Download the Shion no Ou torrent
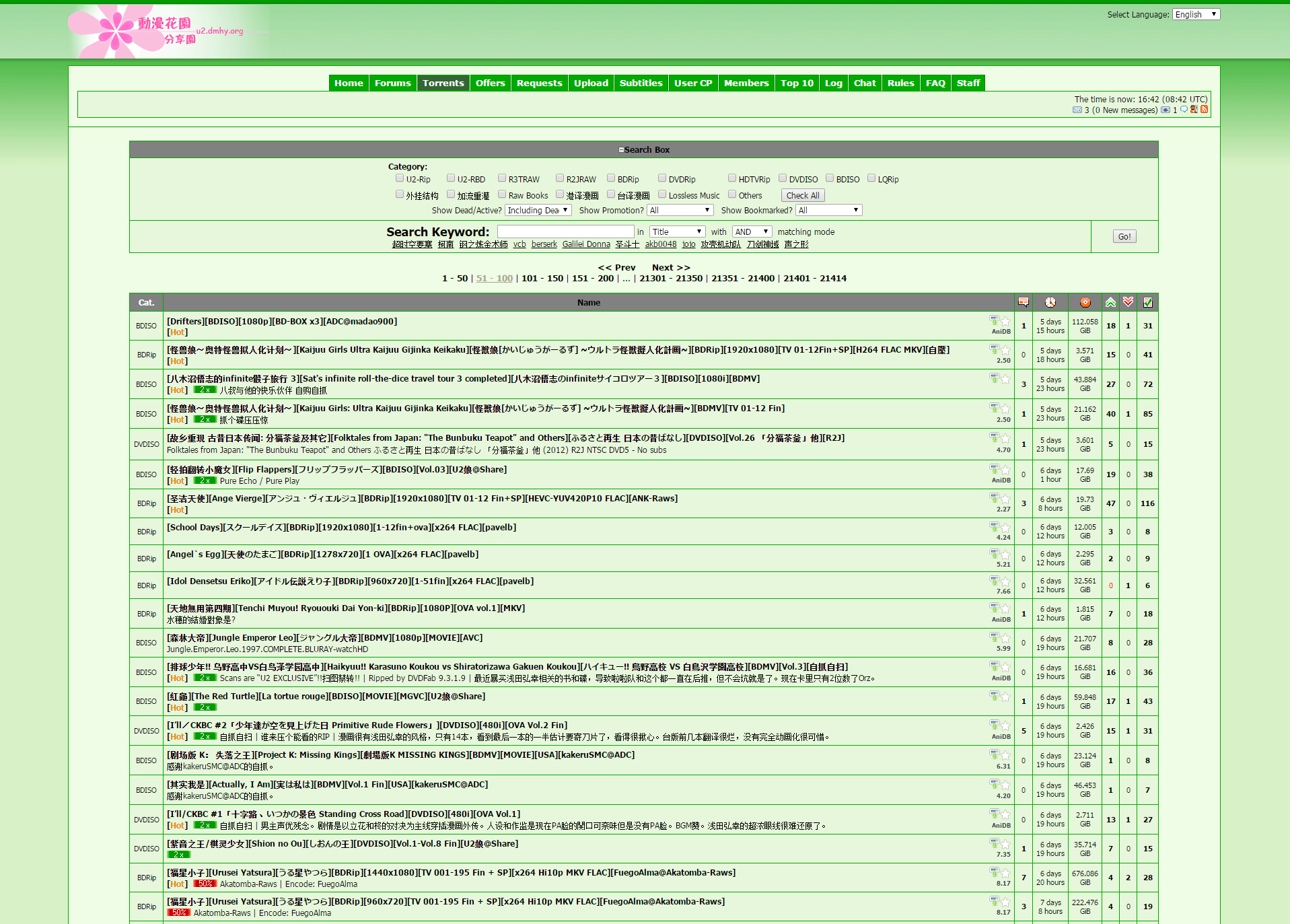 [x=994, y=843]
